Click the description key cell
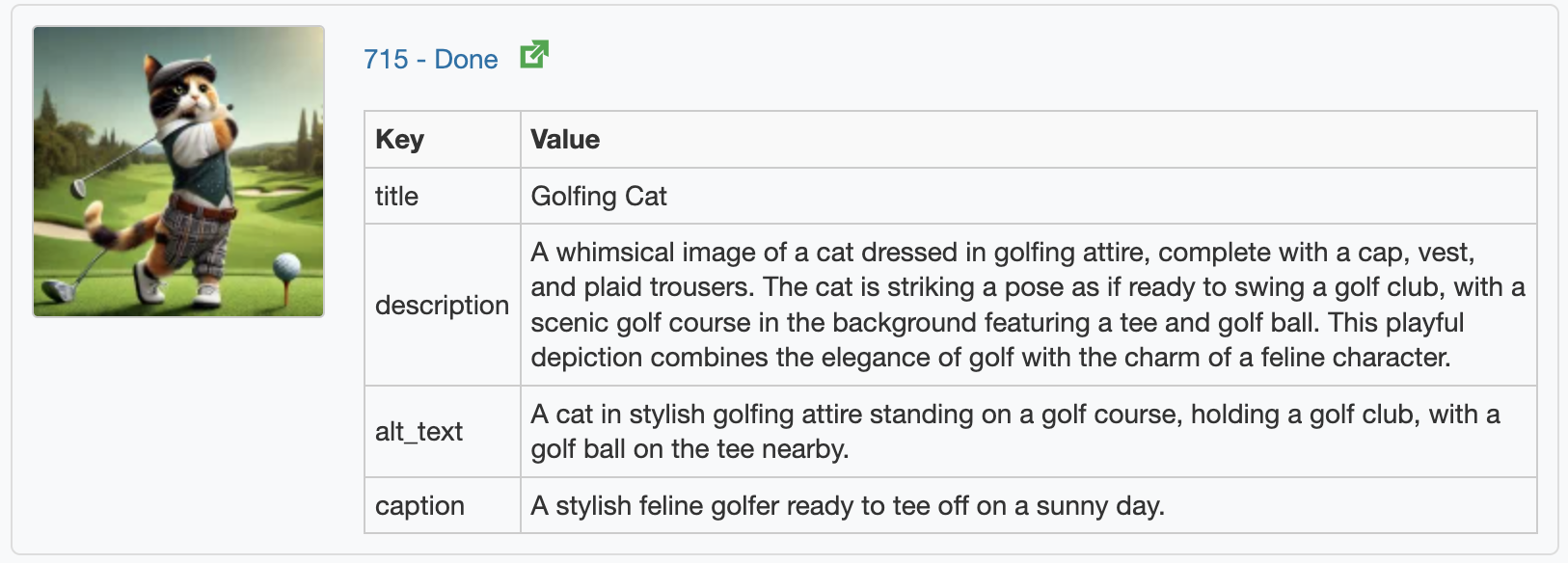This screenshot has width=1568, height=563. 443,305
